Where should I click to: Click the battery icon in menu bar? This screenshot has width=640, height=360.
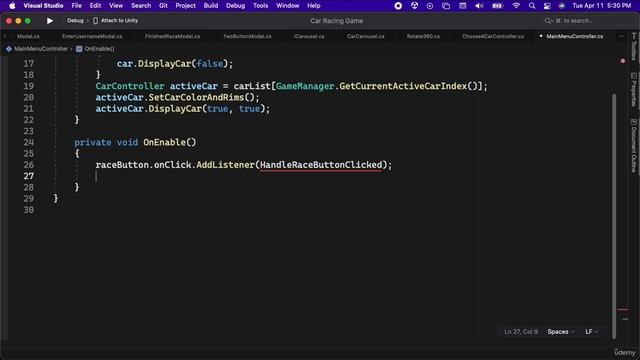497,6
